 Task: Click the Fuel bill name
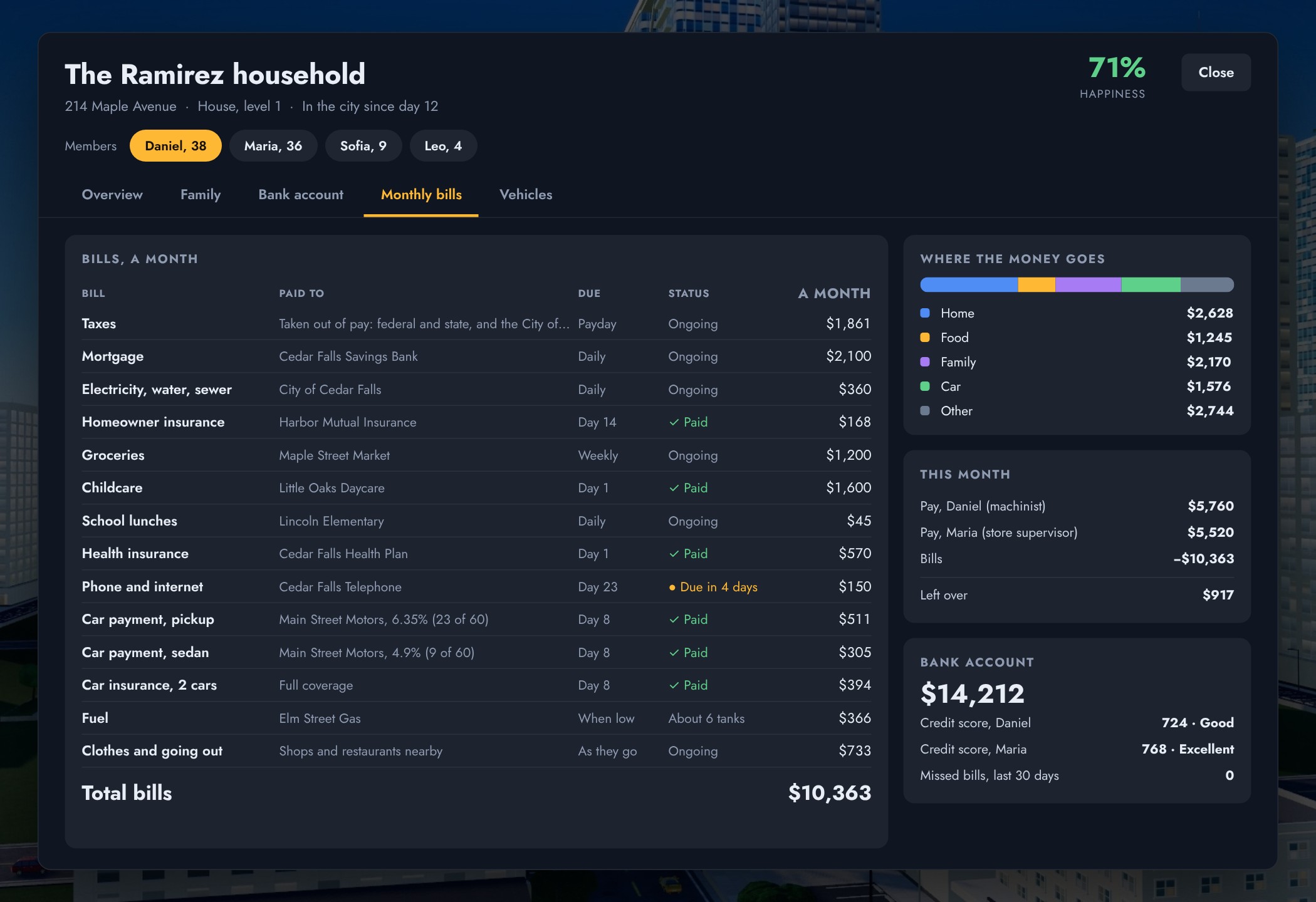[x=95, y=718]
